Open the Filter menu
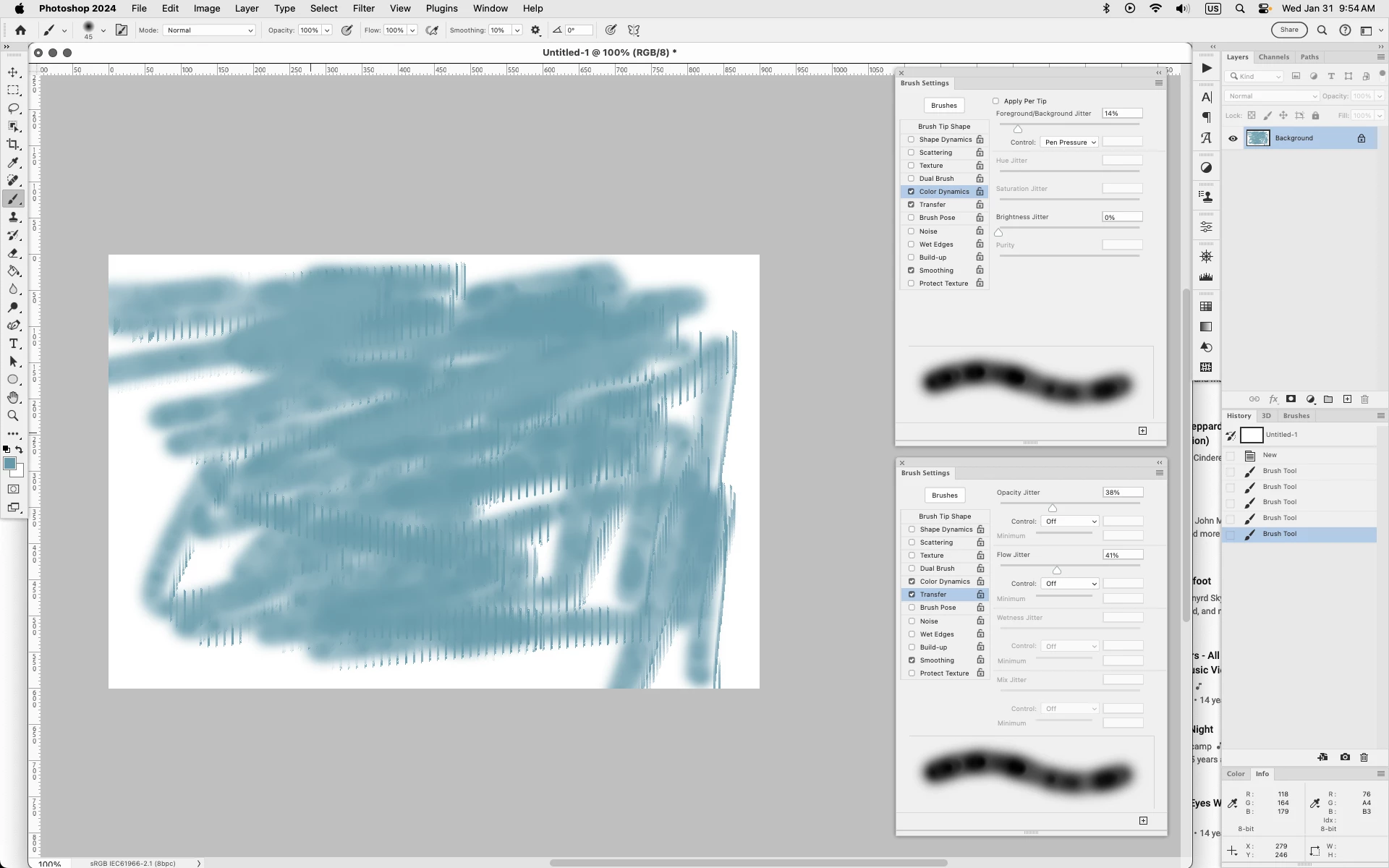This screenshot has width=1389, height=868. pyautogui.click(x=363, y=9)
